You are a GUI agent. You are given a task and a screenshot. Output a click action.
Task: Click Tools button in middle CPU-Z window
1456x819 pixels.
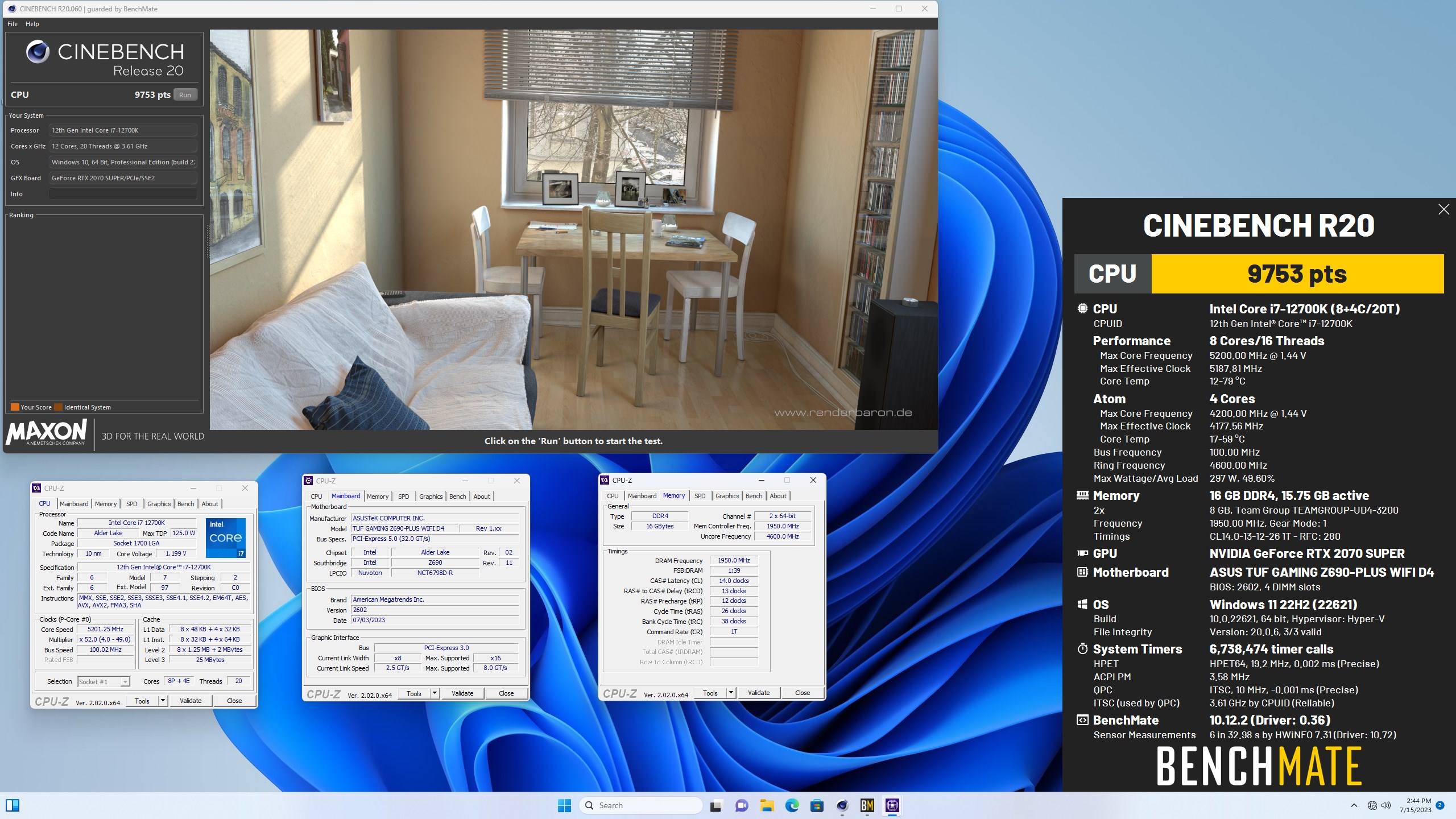click(x=414, y=693)
